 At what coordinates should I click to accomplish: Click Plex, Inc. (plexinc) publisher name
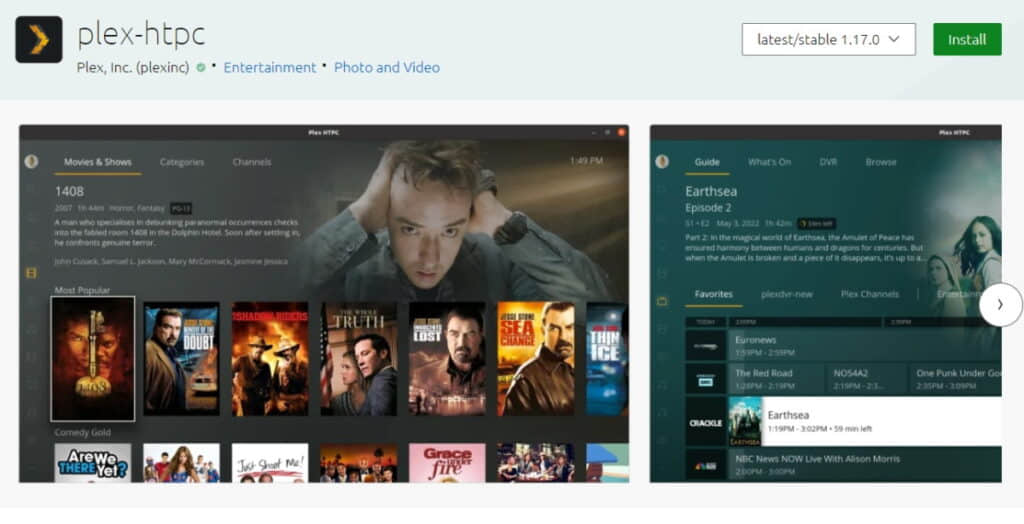pos(133,67)
